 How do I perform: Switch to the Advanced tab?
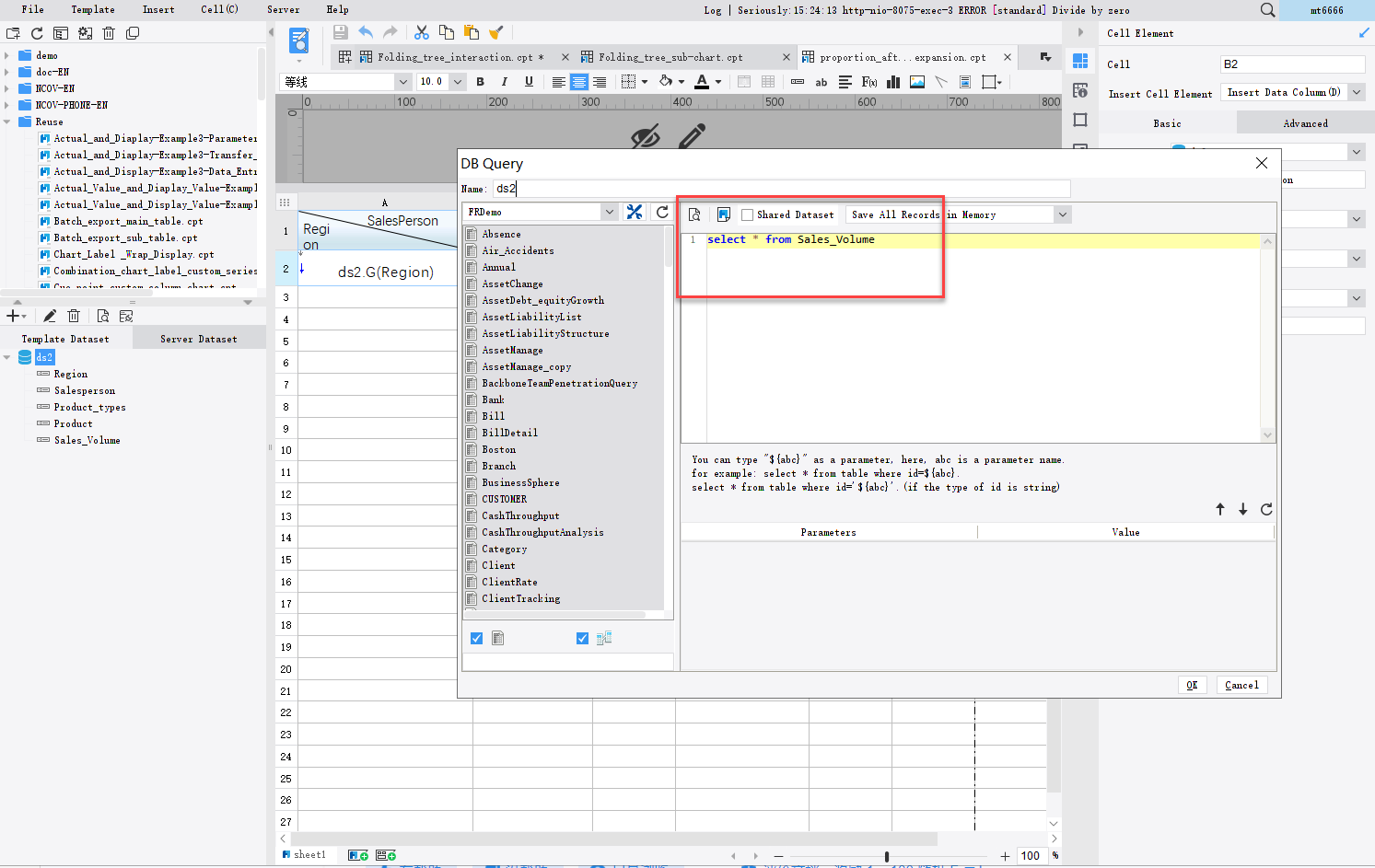[1305, 123]
